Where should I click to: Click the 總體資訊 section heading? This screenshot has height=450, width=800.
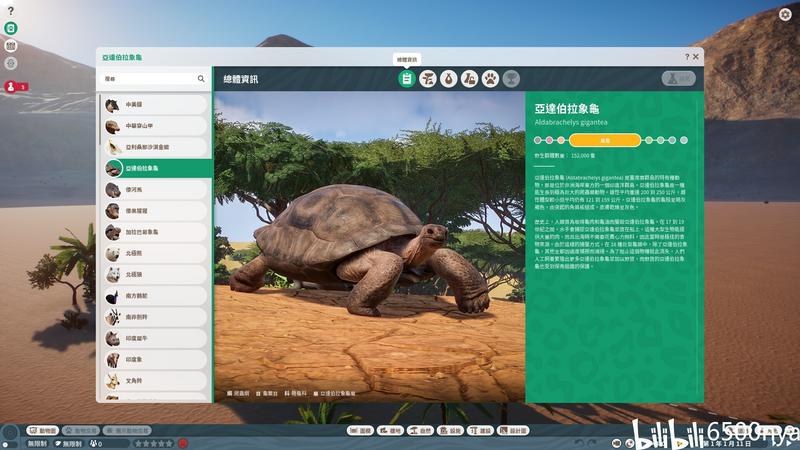pyautogui.click(x=241, y=79)
